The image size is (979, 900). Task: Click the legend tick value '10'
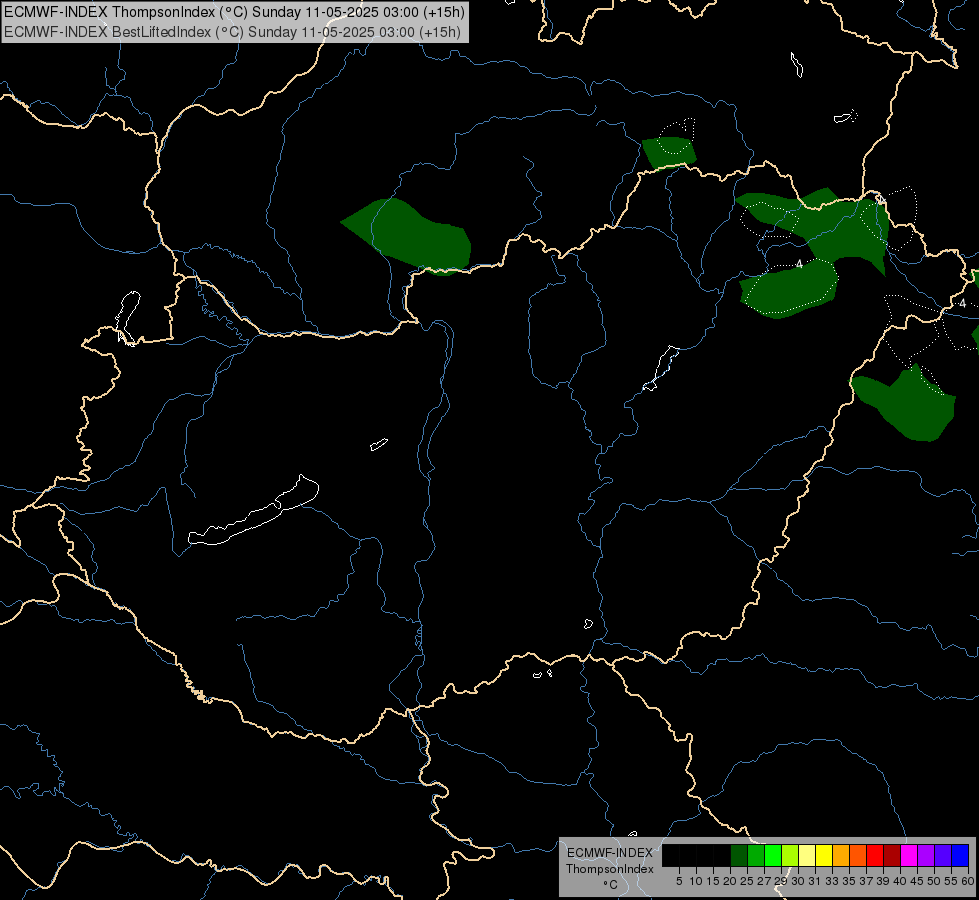[696, 881]
